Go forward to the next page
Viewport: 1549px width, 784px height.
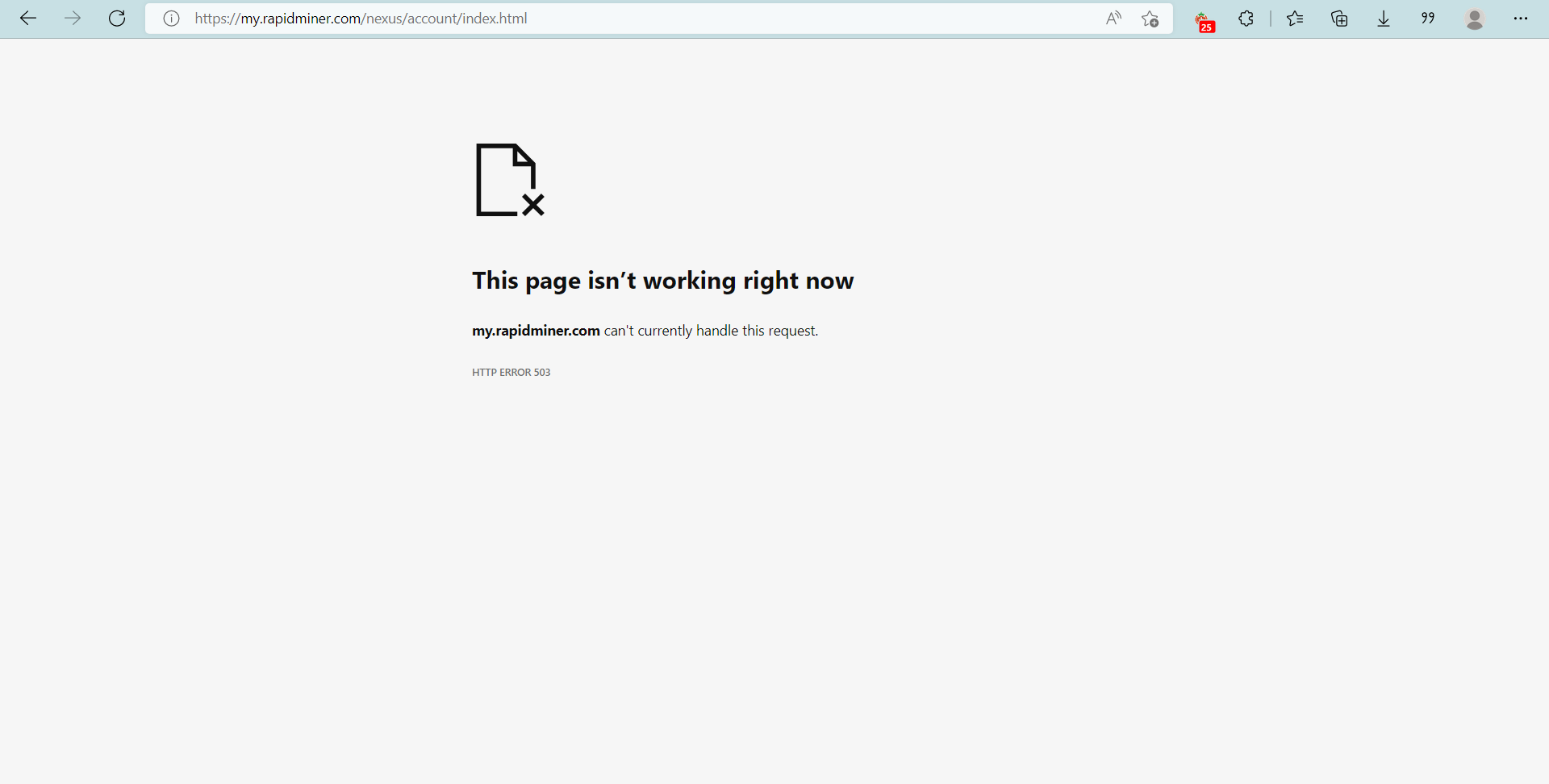(73, 19)
